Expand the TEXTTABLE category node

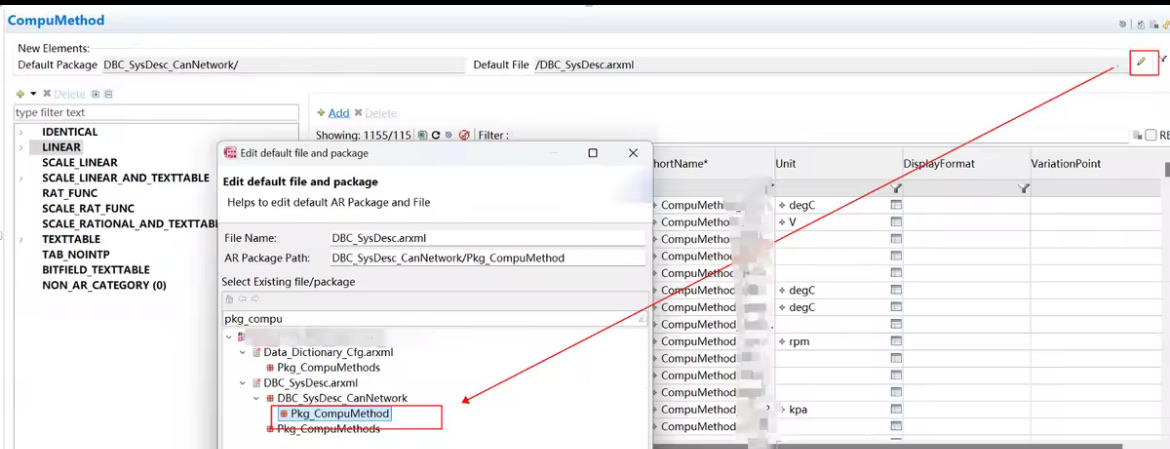(x=21, y=239)
